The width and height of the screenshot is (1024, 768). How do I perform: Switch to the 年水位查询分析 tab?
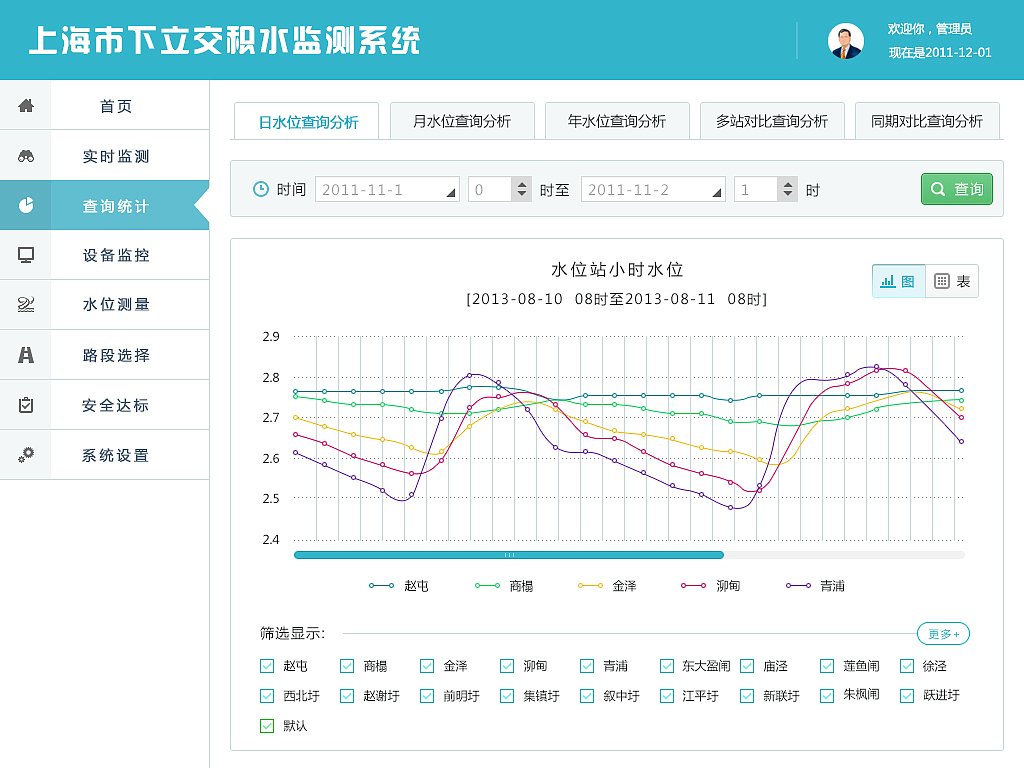[617, 121]
